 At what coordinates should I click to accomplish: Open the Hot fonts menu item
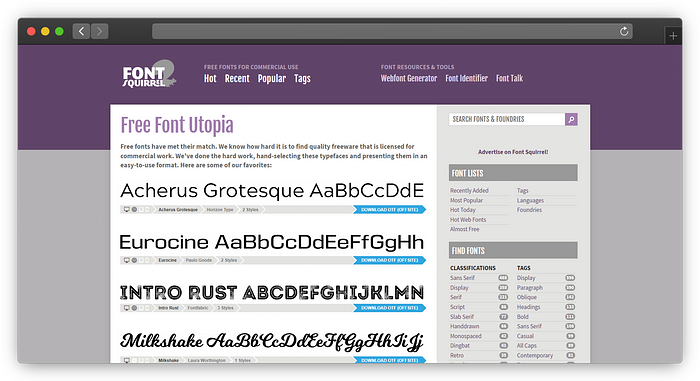(210, 79)
